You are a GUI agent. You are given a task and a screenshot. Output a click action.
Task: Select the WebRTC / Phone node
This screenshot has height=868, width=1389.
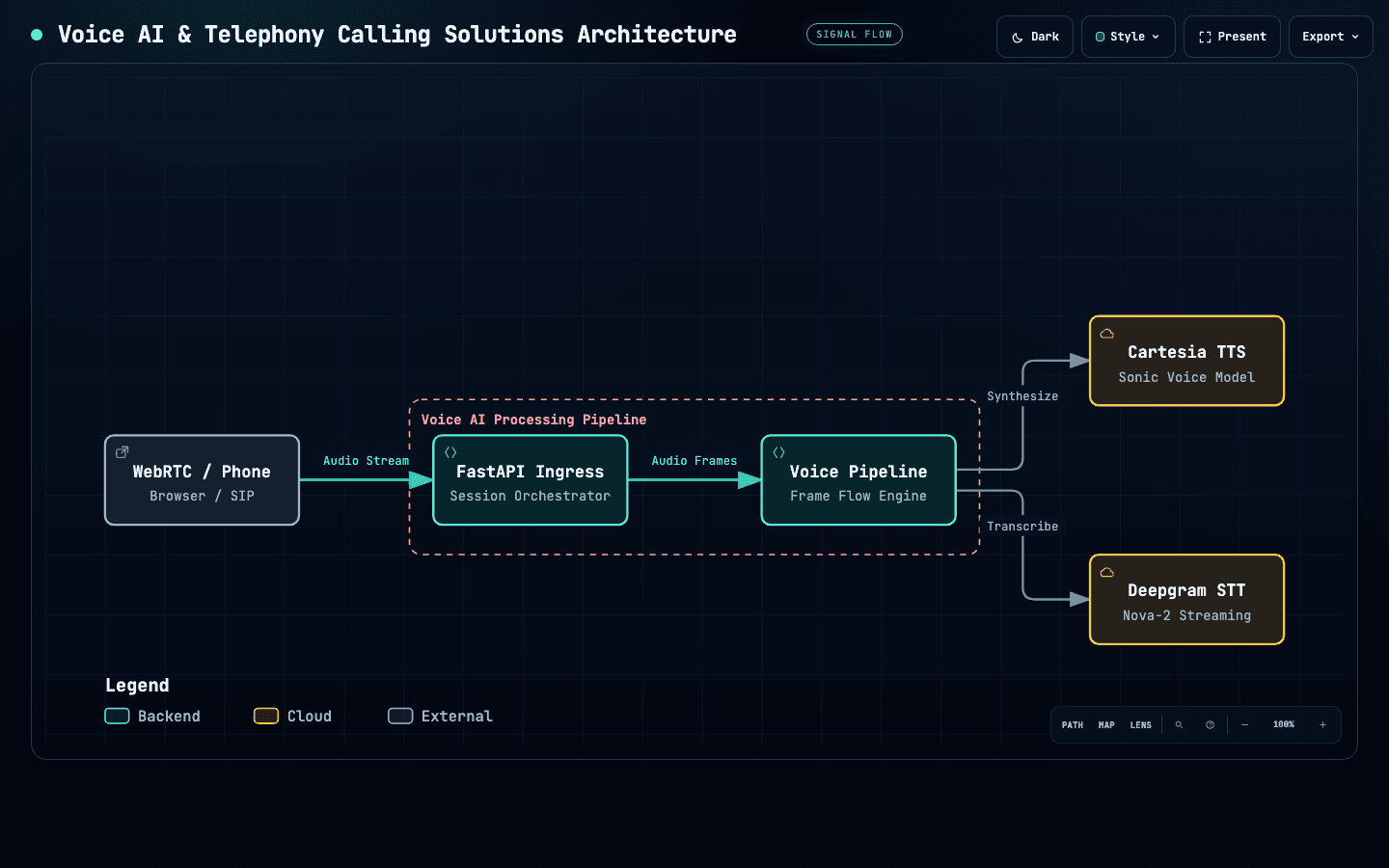[203, 480]
